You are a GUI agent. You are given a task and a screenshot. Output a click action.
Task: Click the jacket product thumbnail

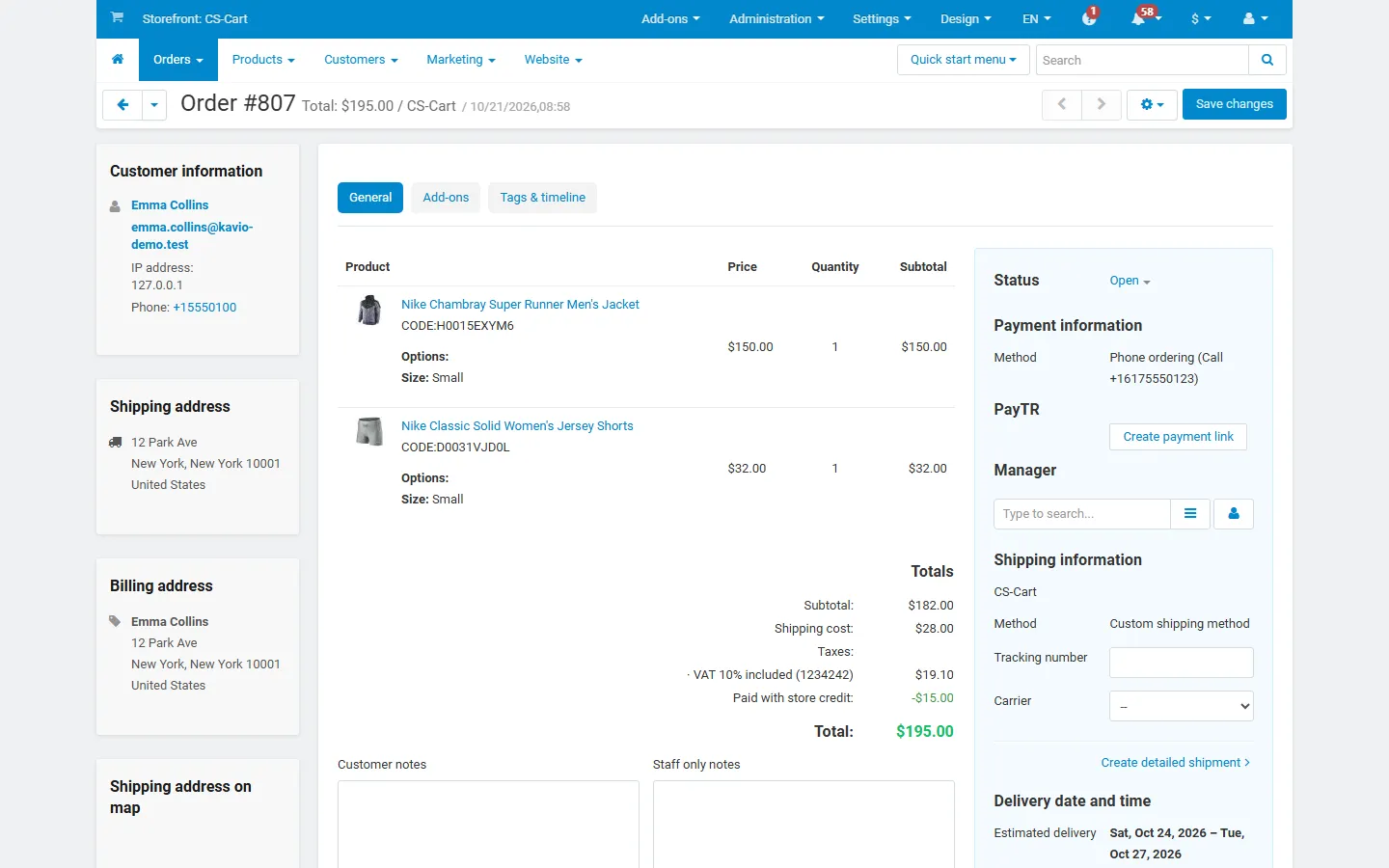(x=369, y=311)
